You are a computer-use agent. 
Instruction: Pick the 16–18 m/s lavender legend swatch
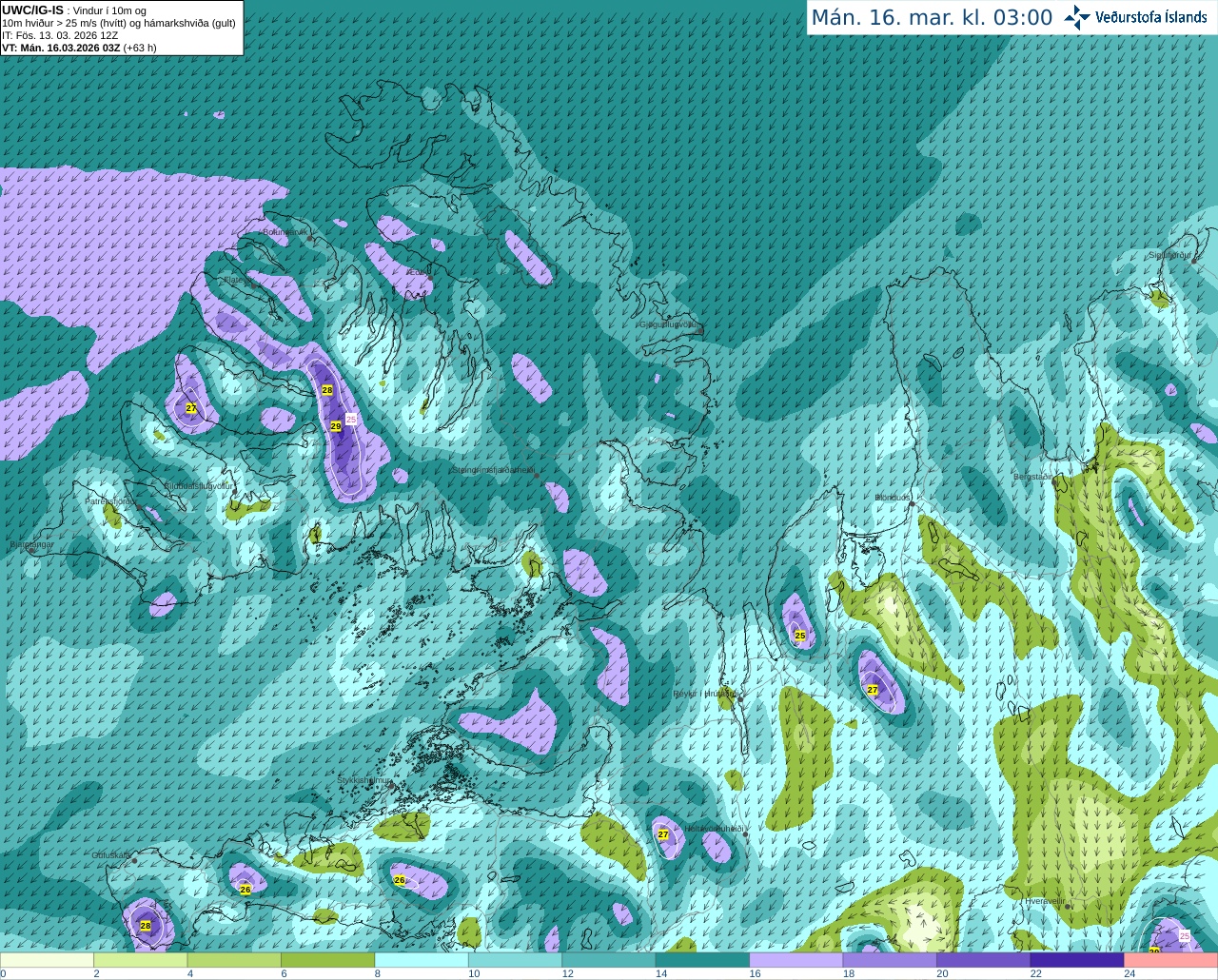point(796,960)
